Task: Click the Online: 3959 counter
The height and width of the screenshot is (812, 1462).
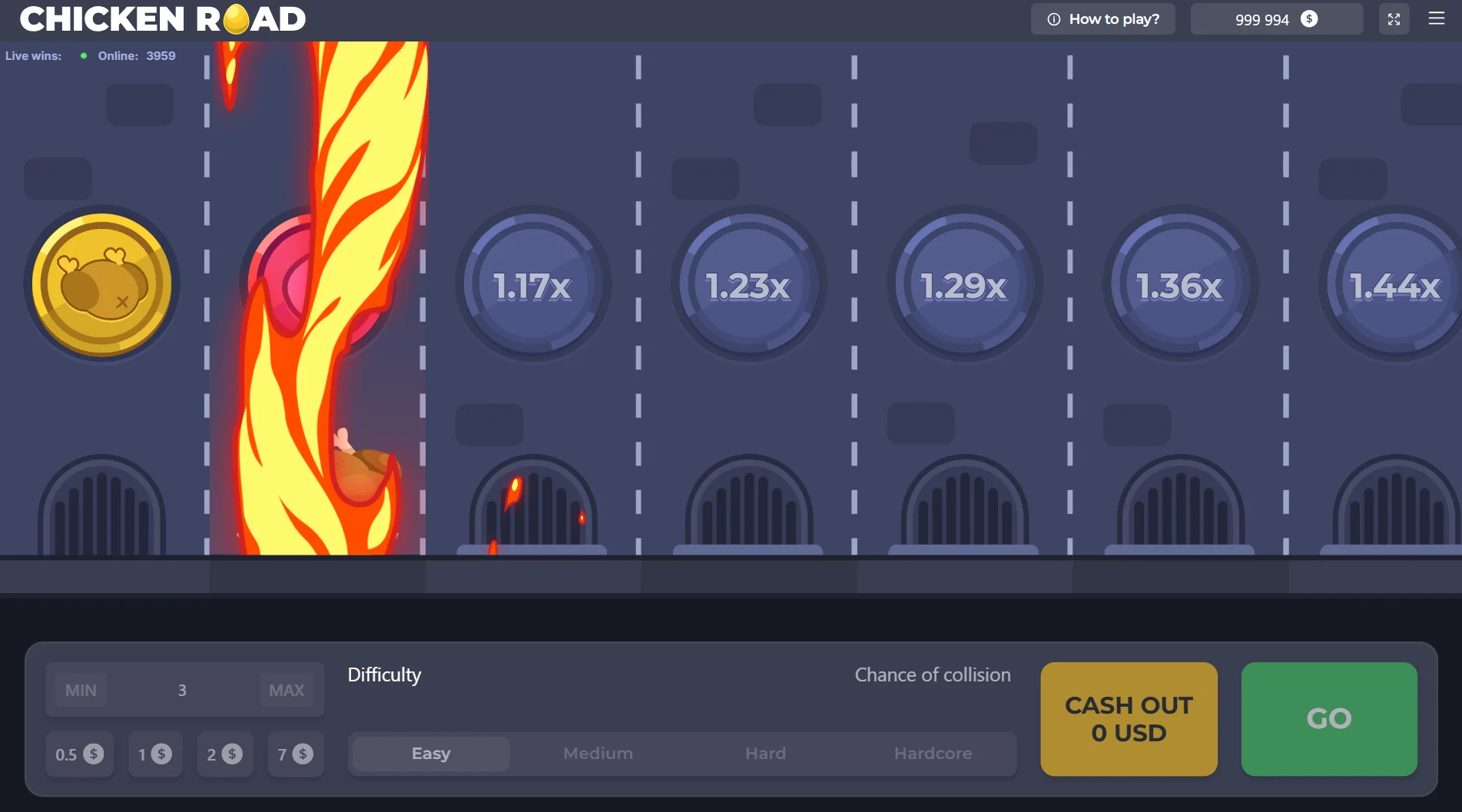Action: point(137,56)
